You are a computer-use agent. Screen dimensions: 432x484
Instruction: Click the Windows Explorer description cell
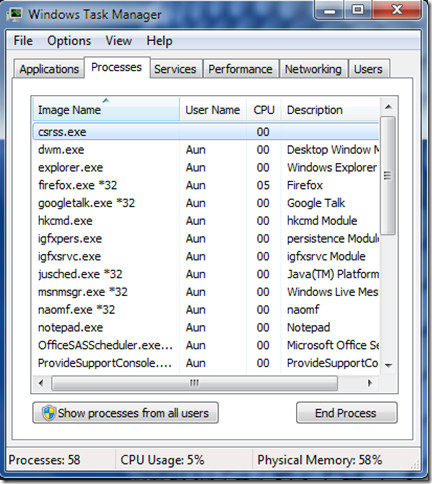[332, 167]
